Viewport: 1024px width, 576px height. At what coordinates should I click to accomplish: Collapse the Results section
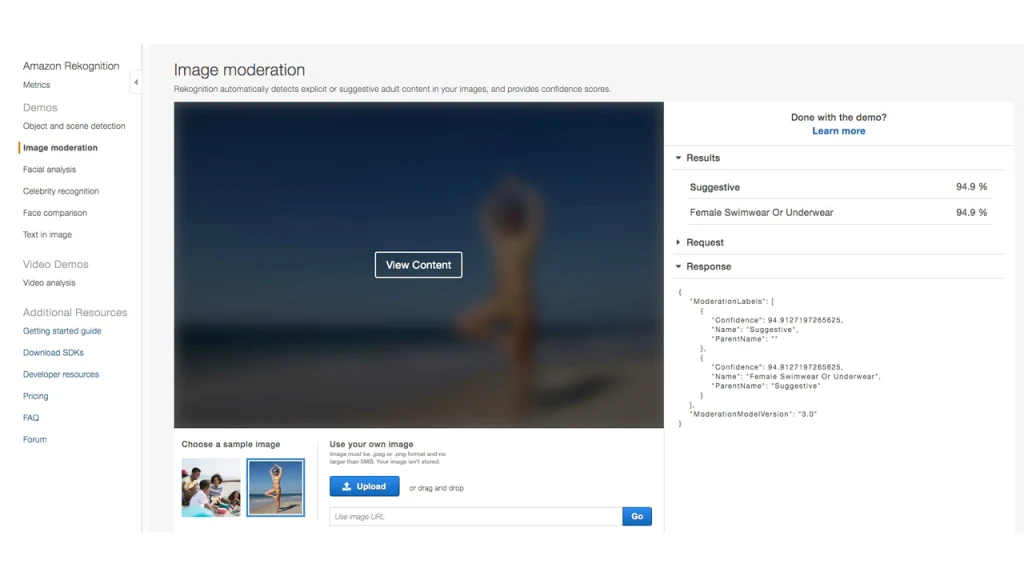(702, 157)
